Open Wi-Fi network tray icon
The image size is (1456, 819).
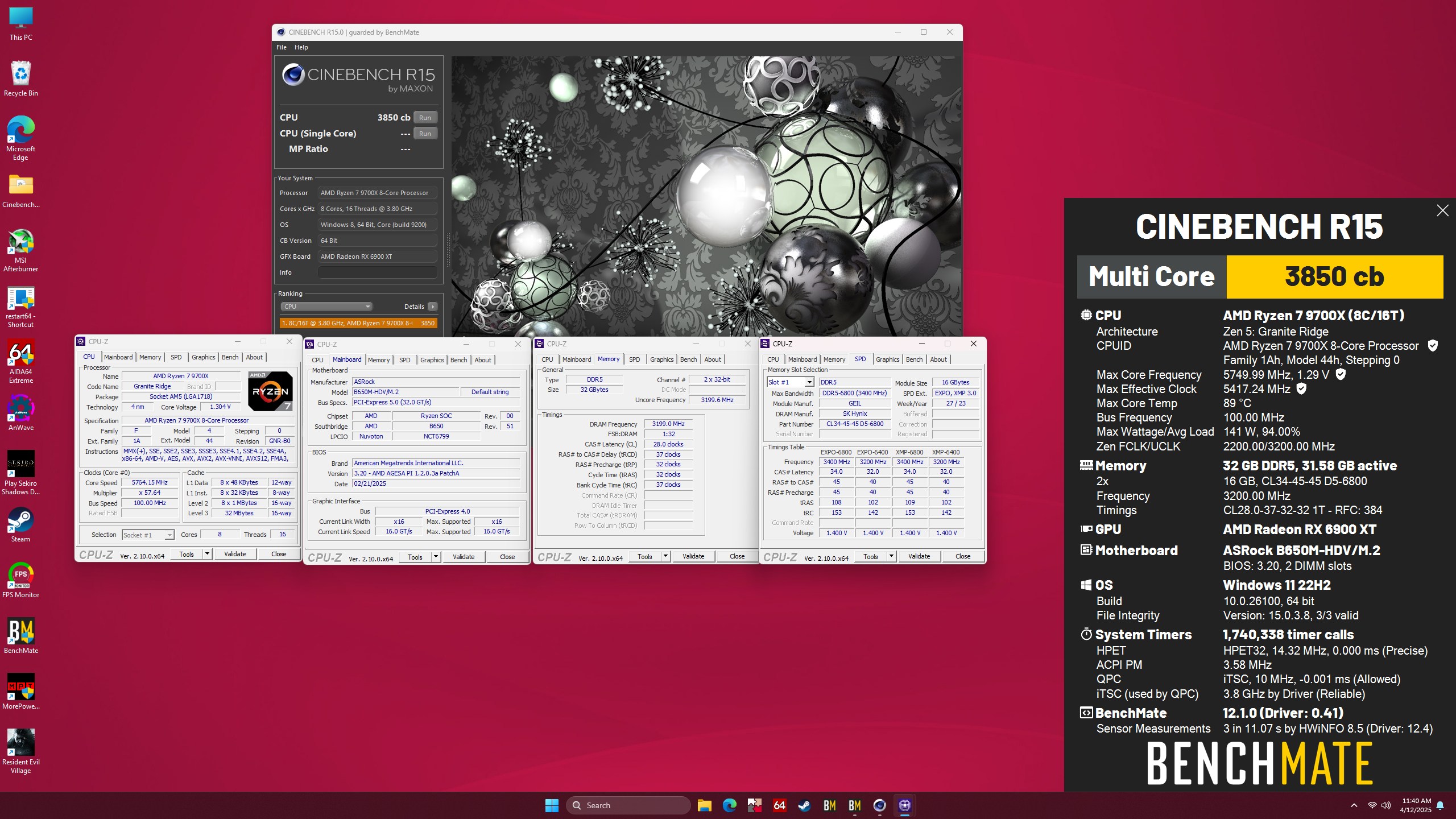pos(1372,805)
